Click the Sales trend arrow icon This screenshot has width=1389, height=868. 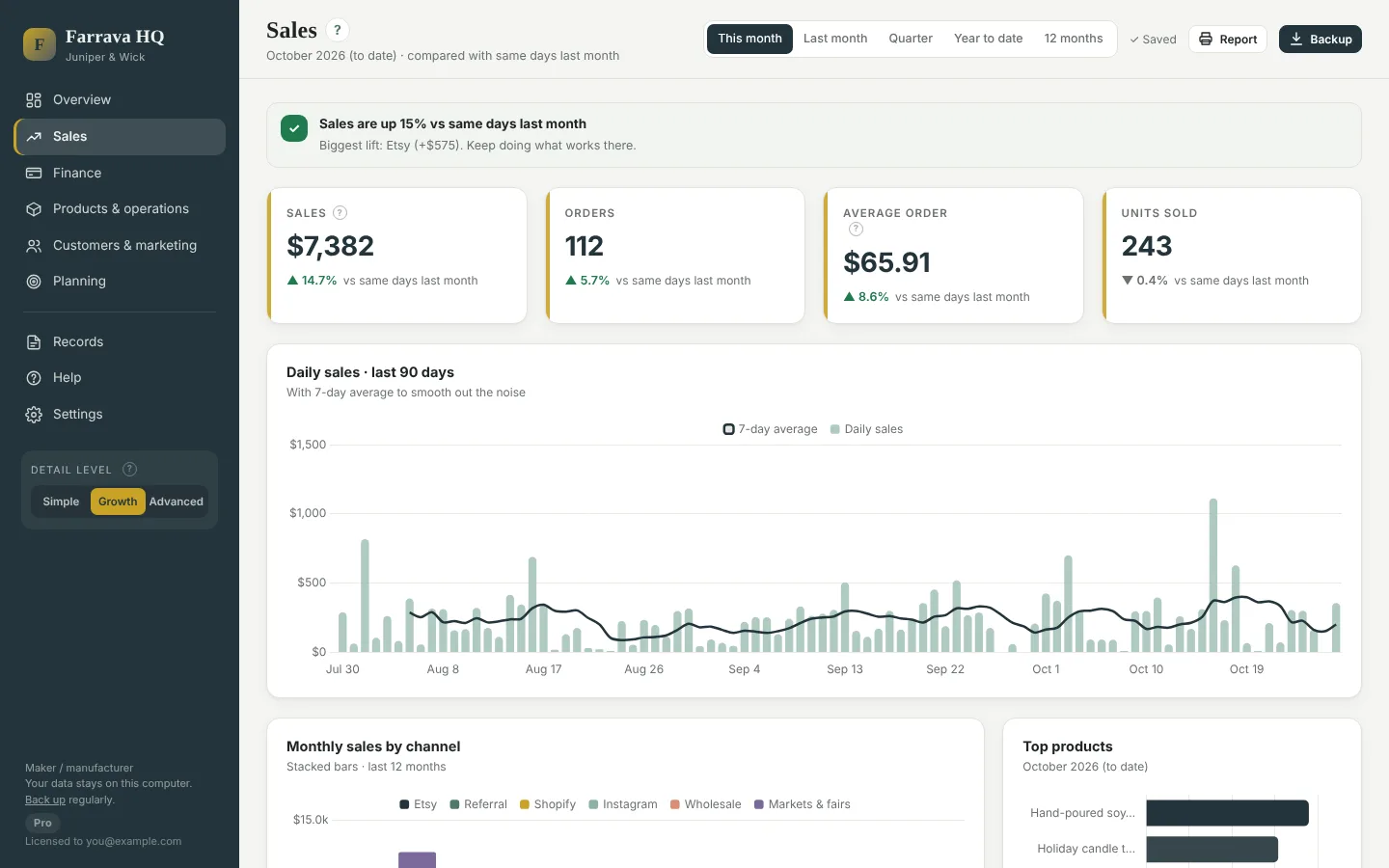coord(34,137)
